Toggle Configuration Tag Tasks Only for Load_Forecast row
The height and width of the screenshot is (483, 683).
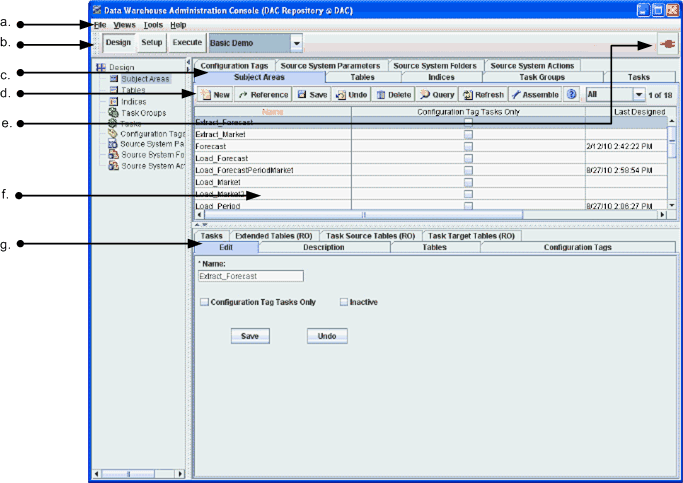pyautogui.click(x=468, y=159)
